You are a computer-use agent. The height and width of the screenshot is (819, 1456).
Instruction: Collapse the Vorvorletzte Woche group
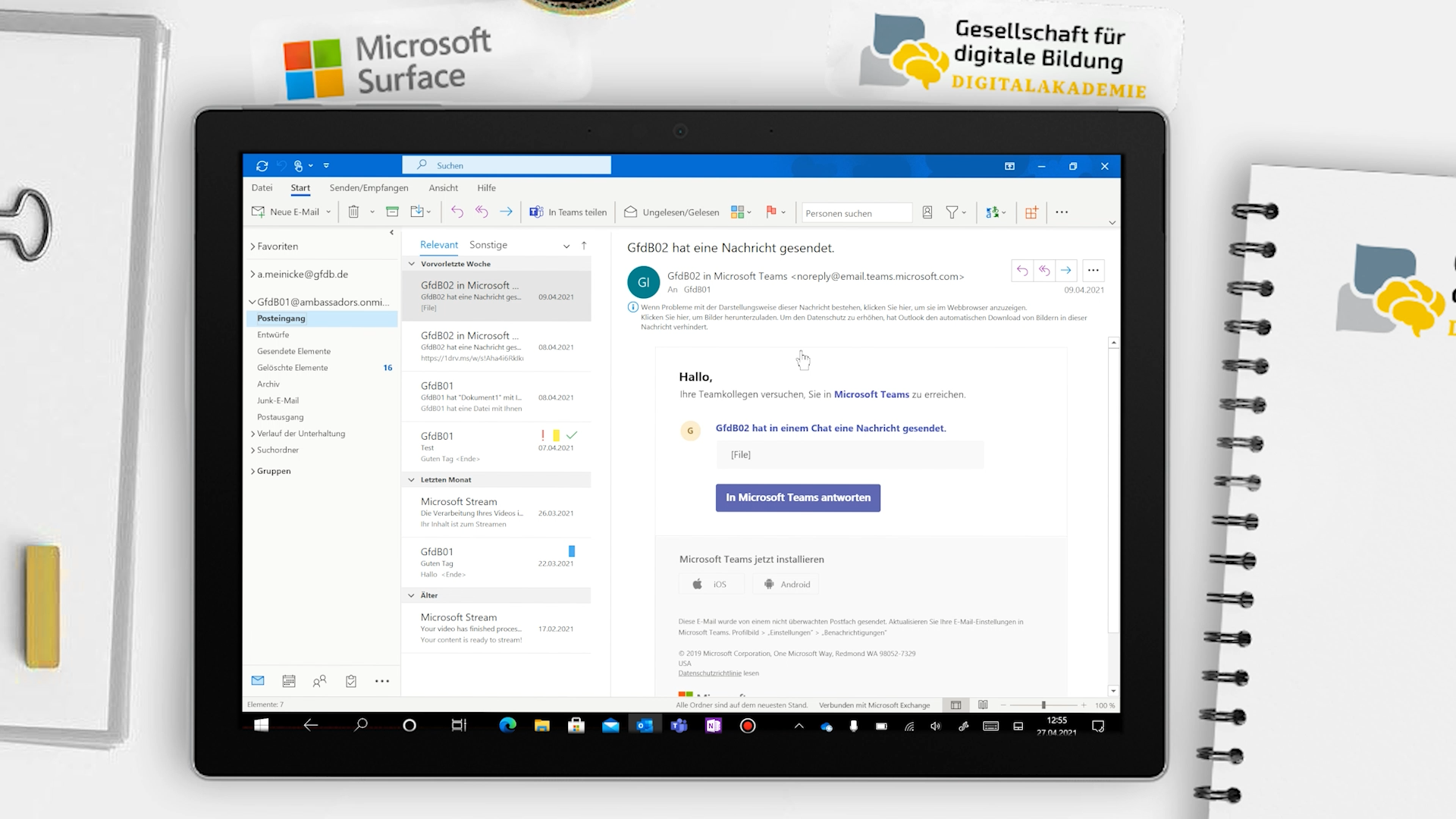[x=412, y=264]
